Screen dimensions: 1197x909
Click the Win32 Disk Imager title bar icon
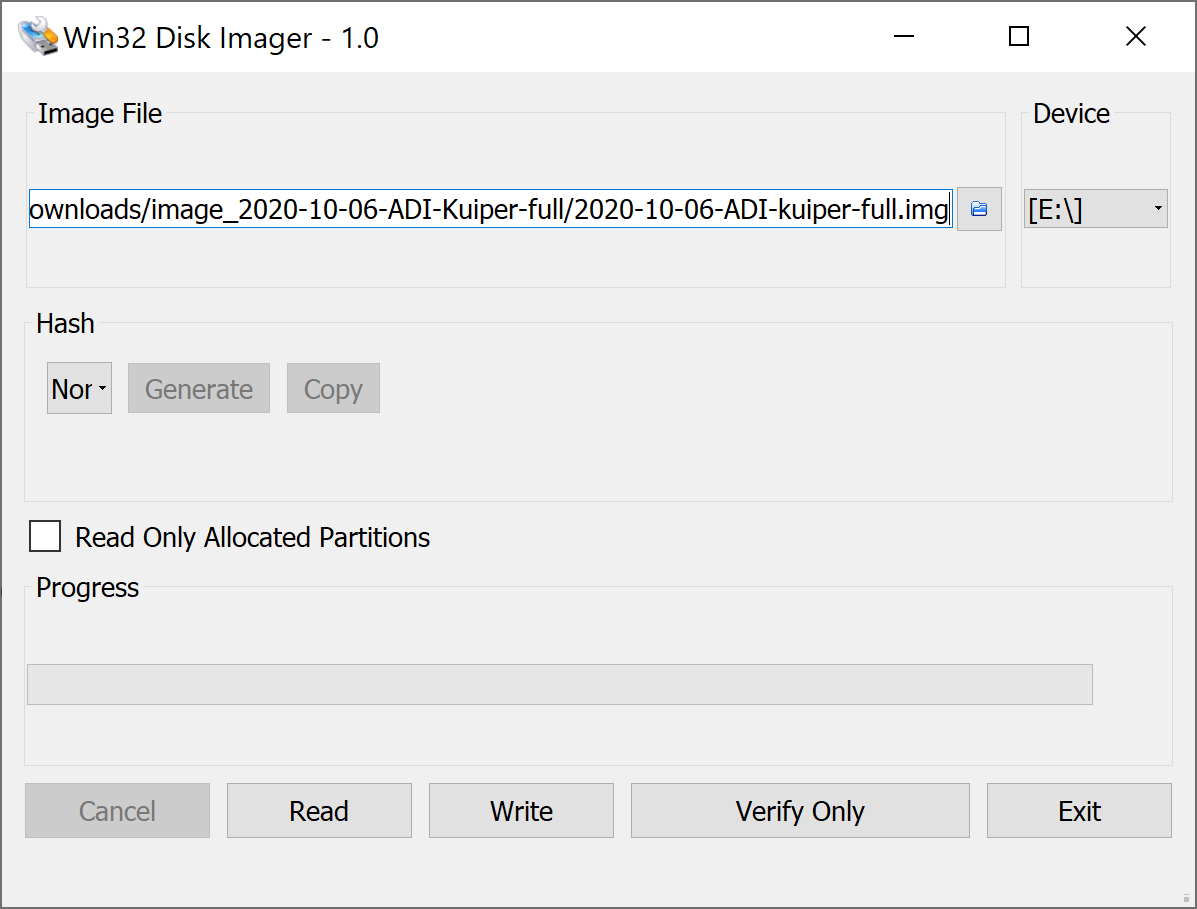(x=38, y=36)
